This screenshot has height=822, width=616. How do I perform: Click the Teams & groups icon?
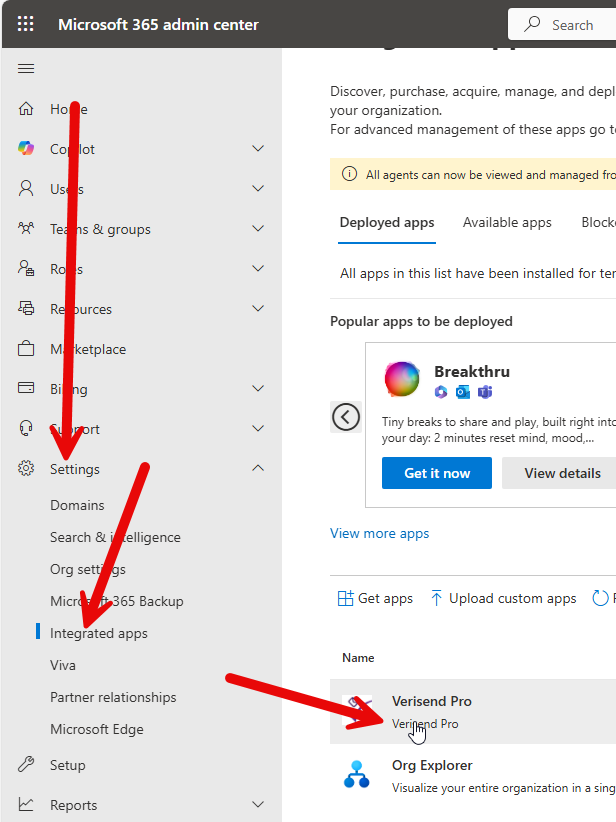[x=26, y=228]
